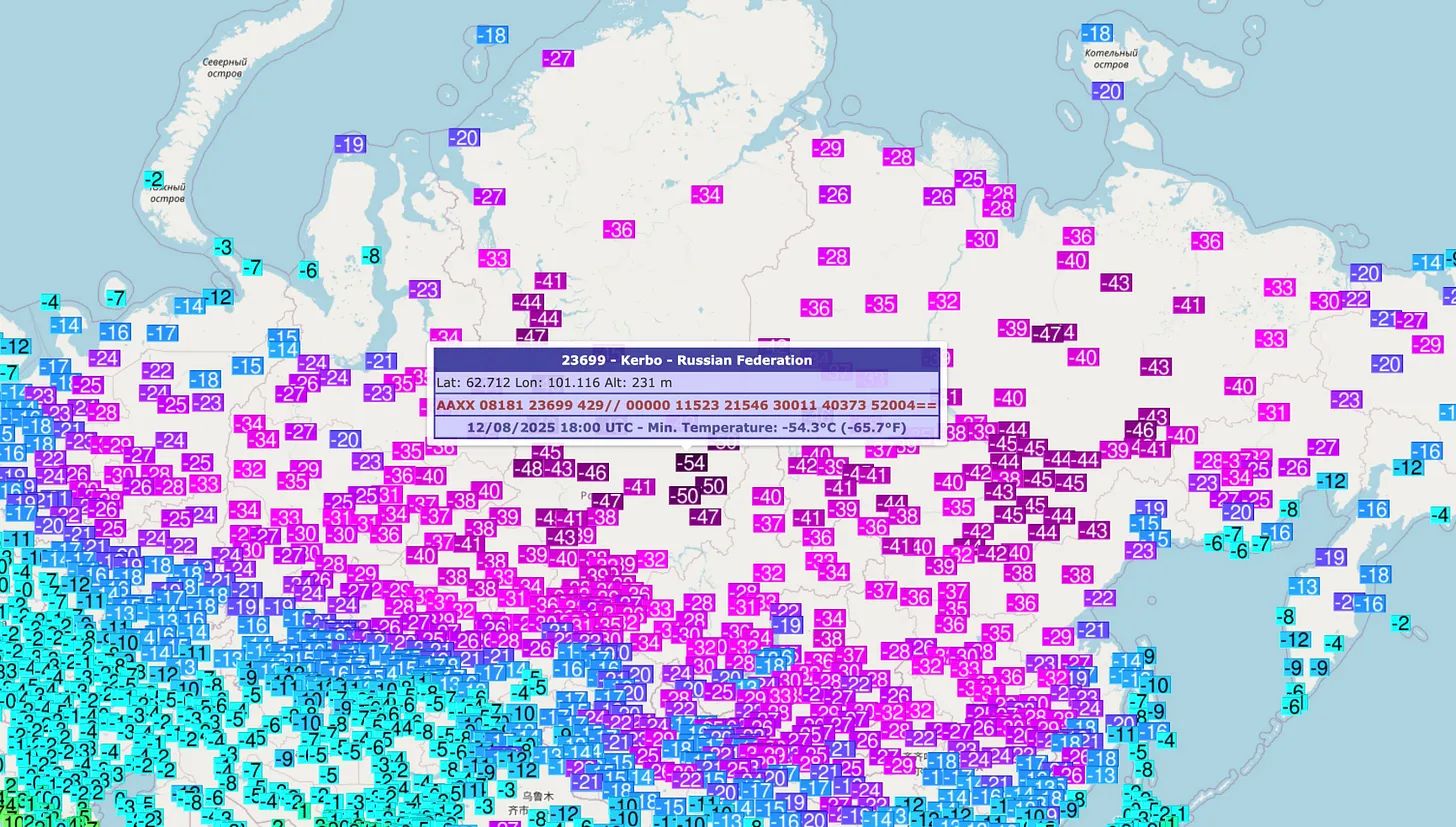Click the Min. Temperature -54.3°C line
Image resolution: width=1456 pixels, height=827 pixels.
coord(686,427)
